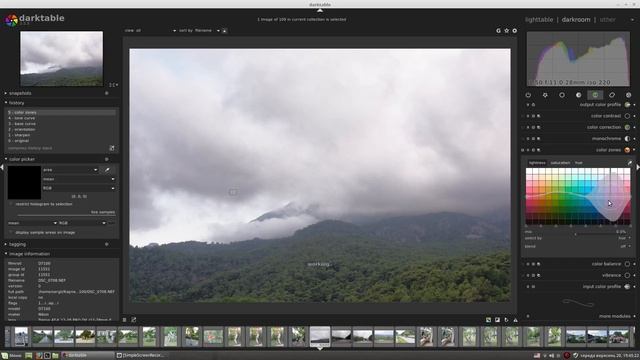Enable color balance module

(x=627, y=264)
